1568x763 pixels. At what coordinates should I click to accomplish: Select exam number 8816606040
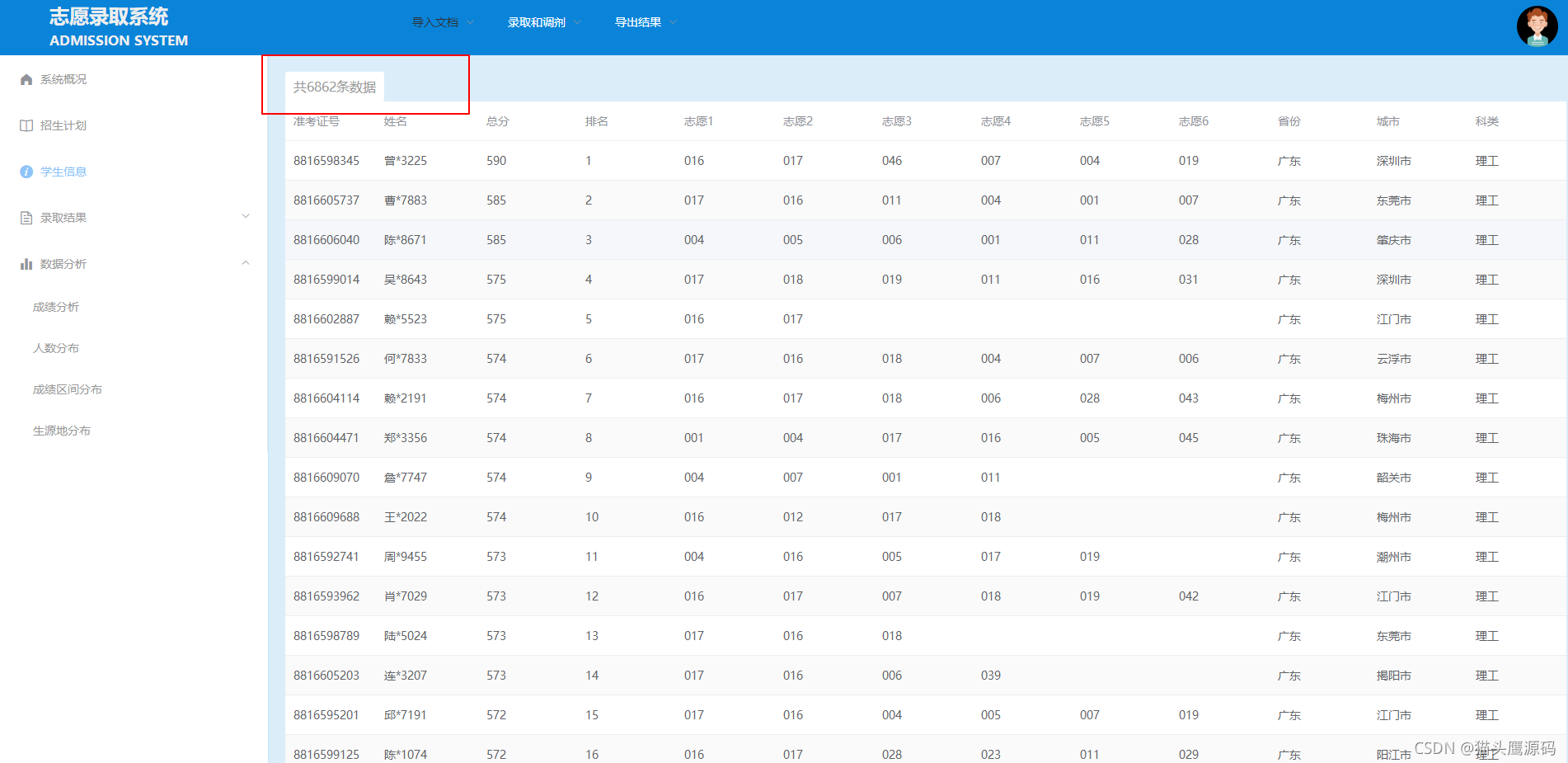[326, 240]
